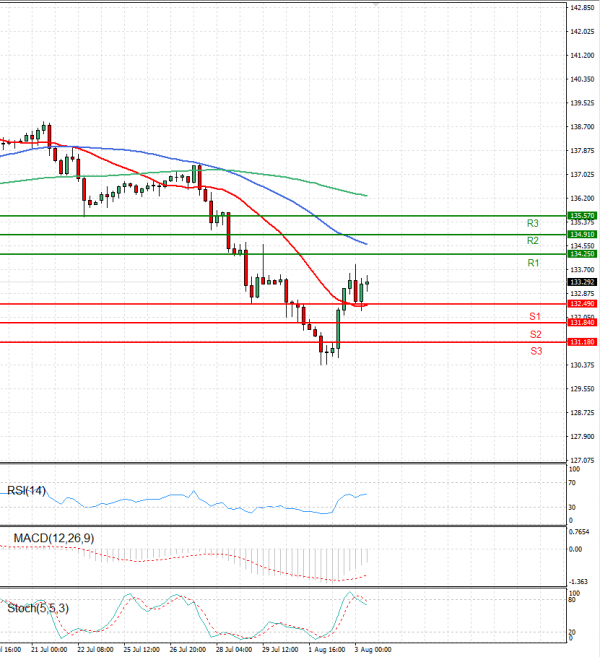600x657 pixels.
Task: Select the 134.910 price level tag
Action: [582, 234]
